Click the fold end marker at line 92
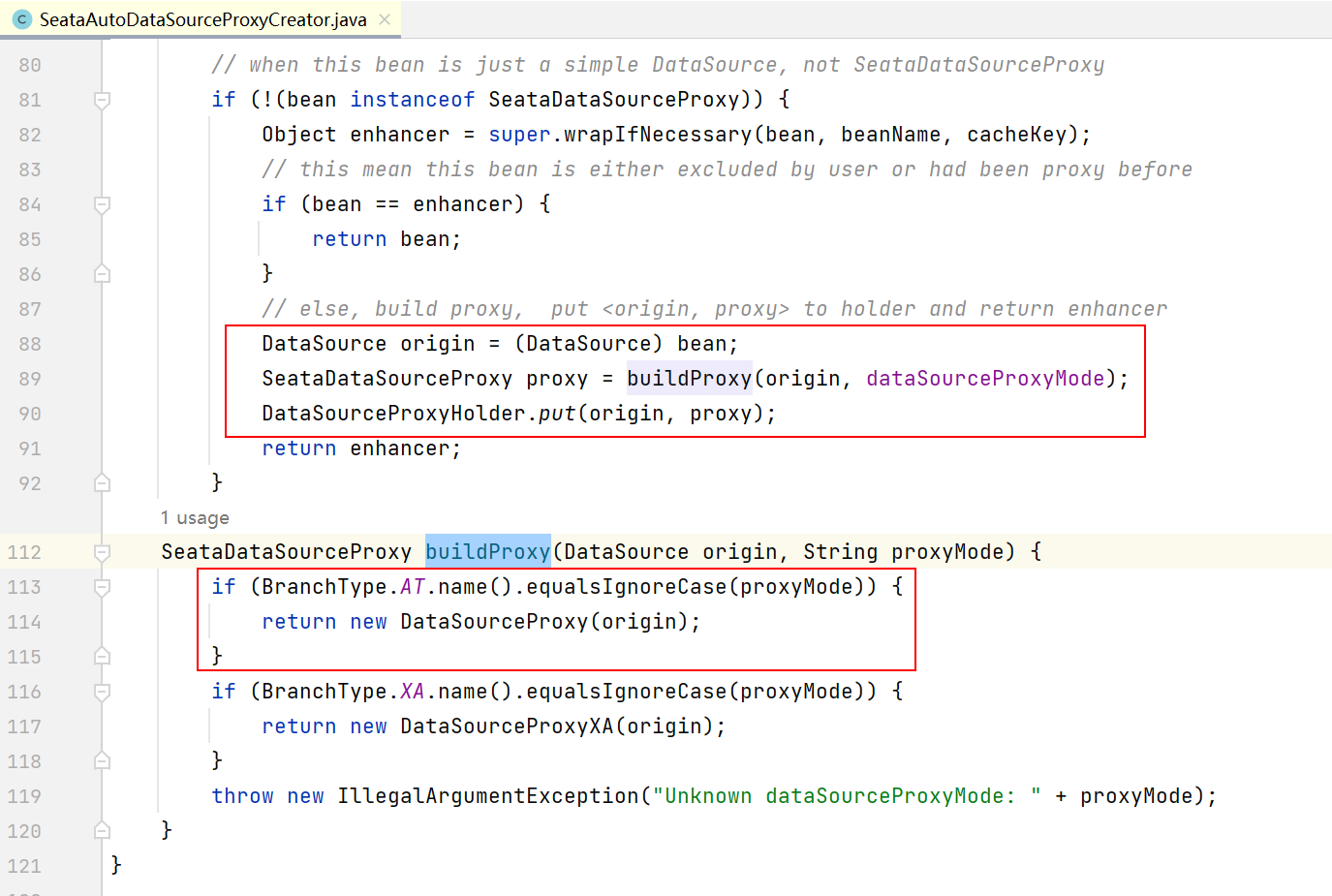Screen dimensions: 1332x896 coord(102,483)
